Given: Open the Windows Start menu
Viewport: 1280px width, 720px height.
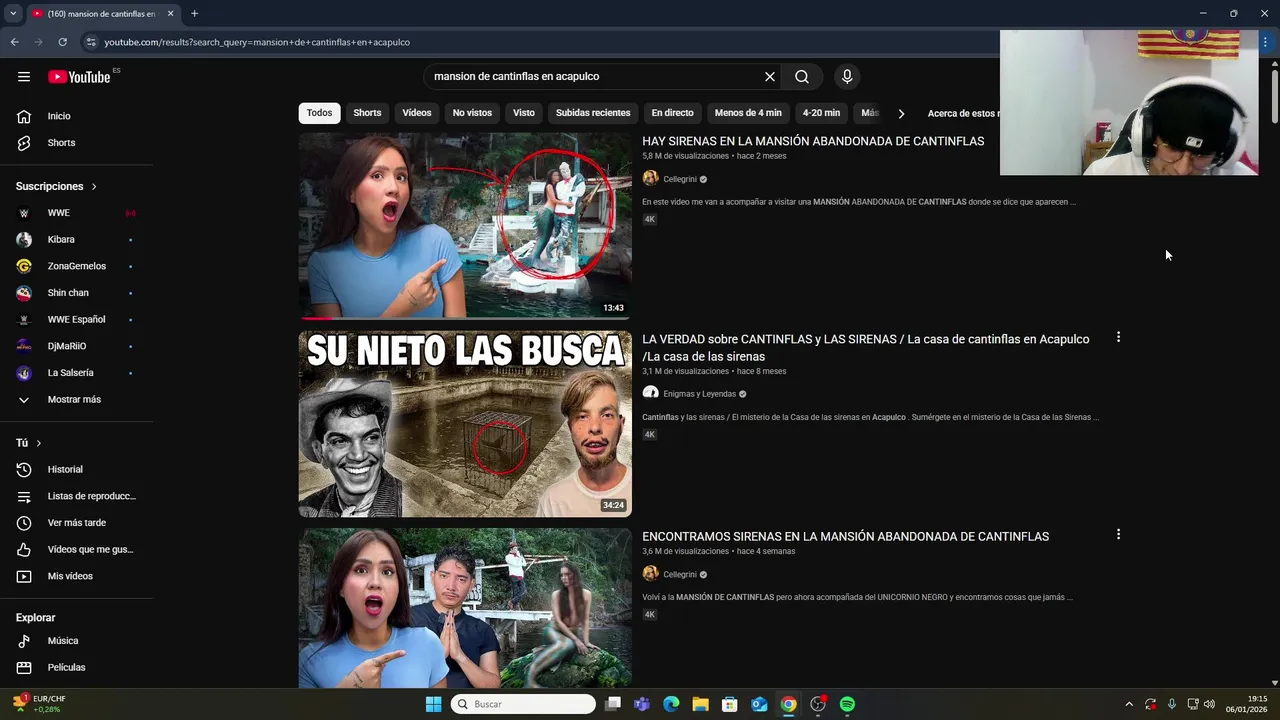Looking at the screenshot, I should [x=433, y=704].
